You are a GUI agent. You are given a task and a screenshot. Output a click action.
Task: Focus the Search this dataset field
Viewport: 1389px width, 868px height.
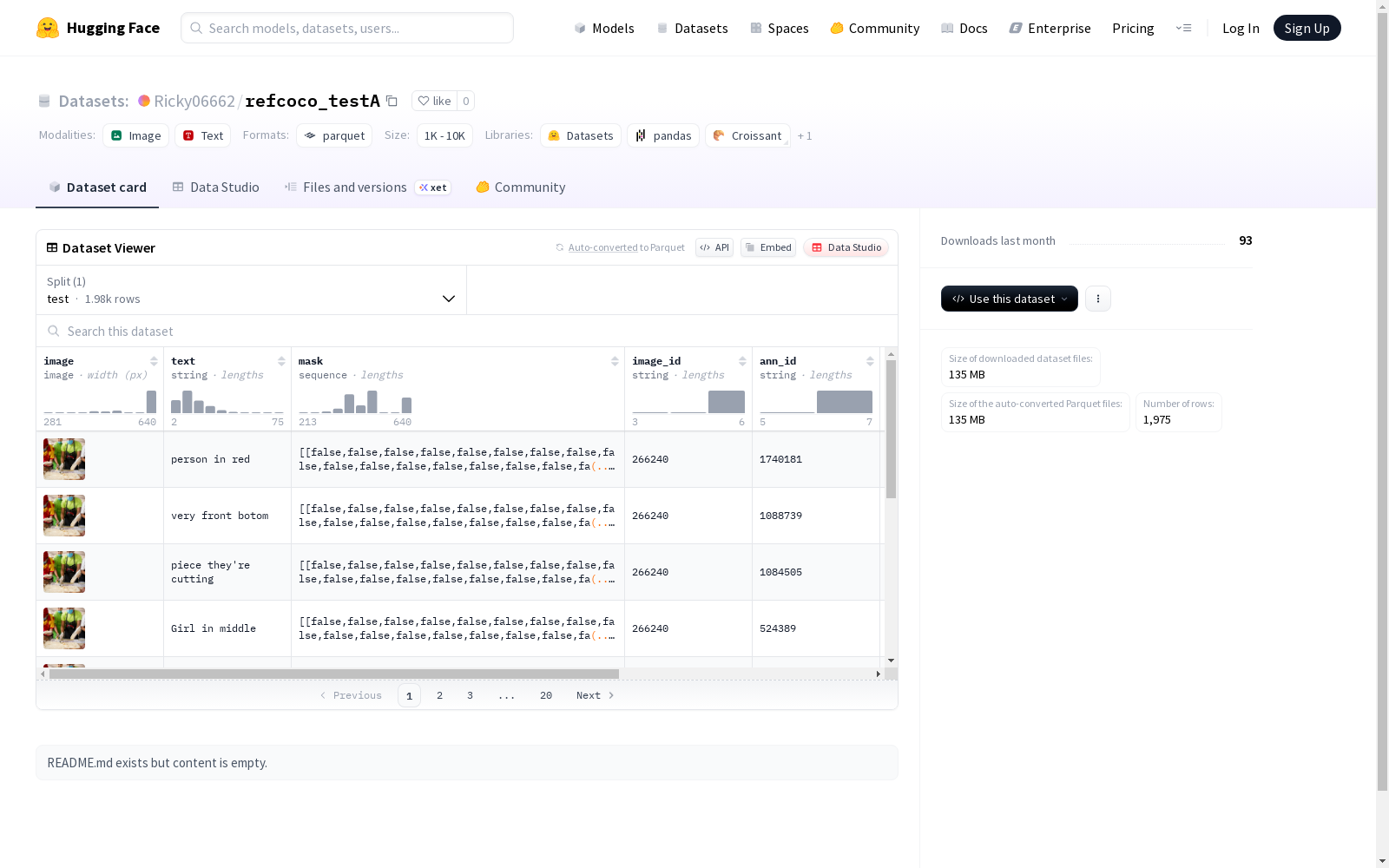pos(467,331)
